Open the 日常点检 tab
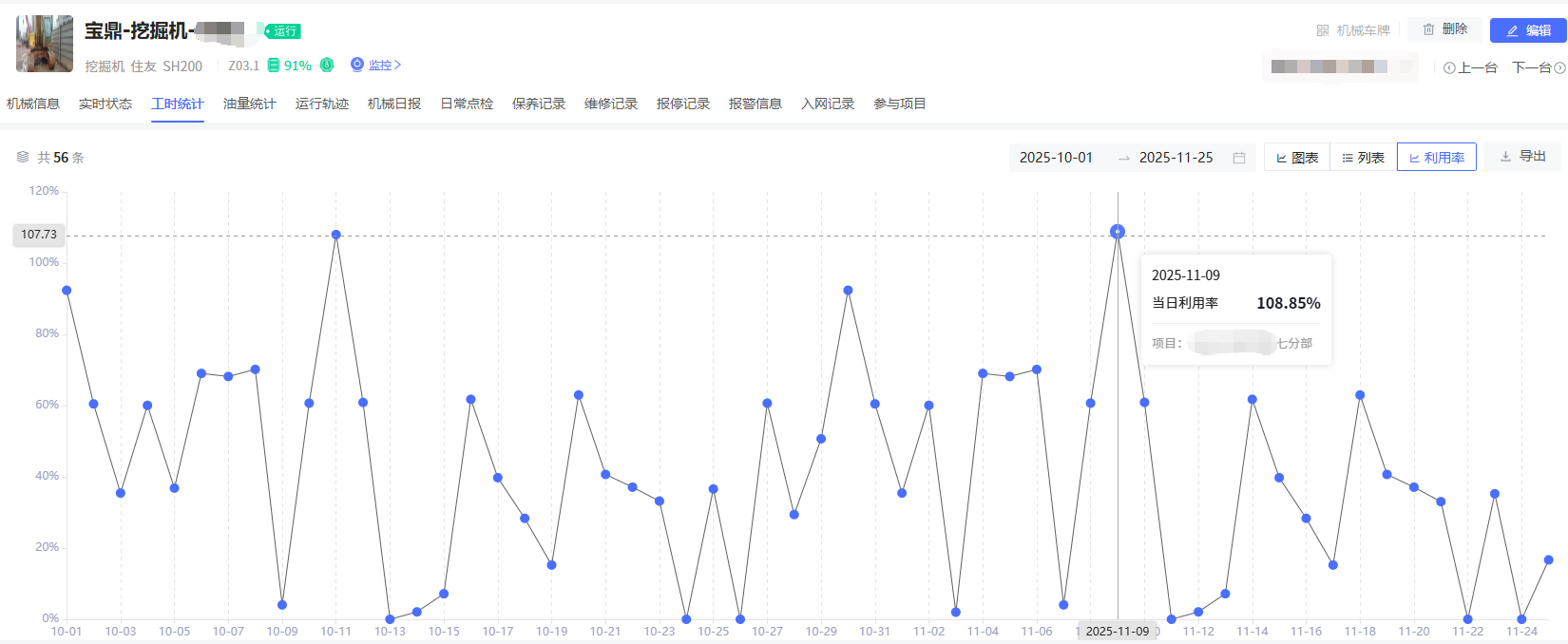This screenshot has width=1568, height=644. [x=467, y=104]
